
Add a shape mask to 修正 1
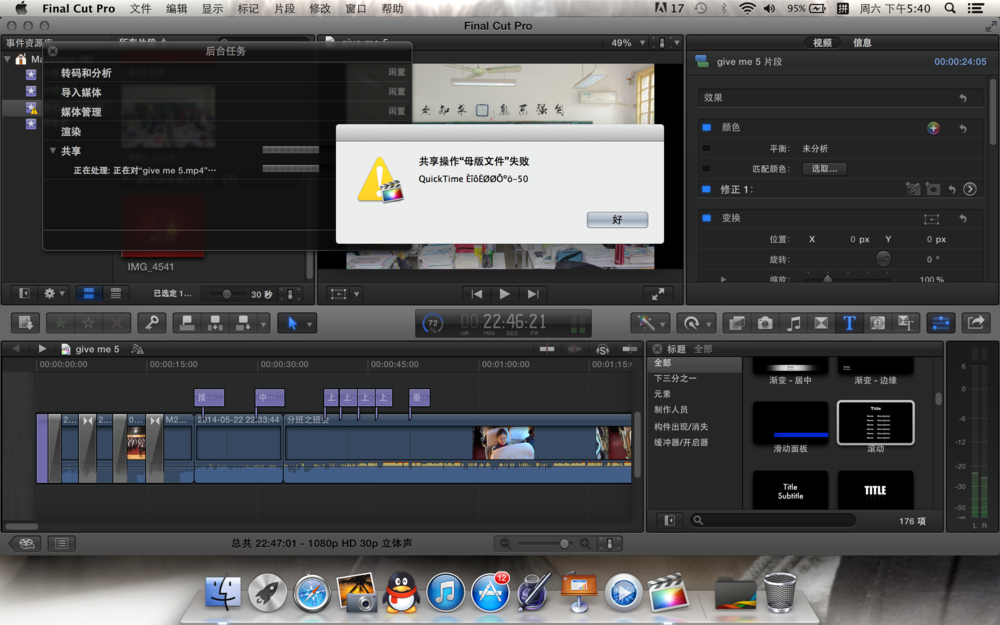click(x=932, y=189)
